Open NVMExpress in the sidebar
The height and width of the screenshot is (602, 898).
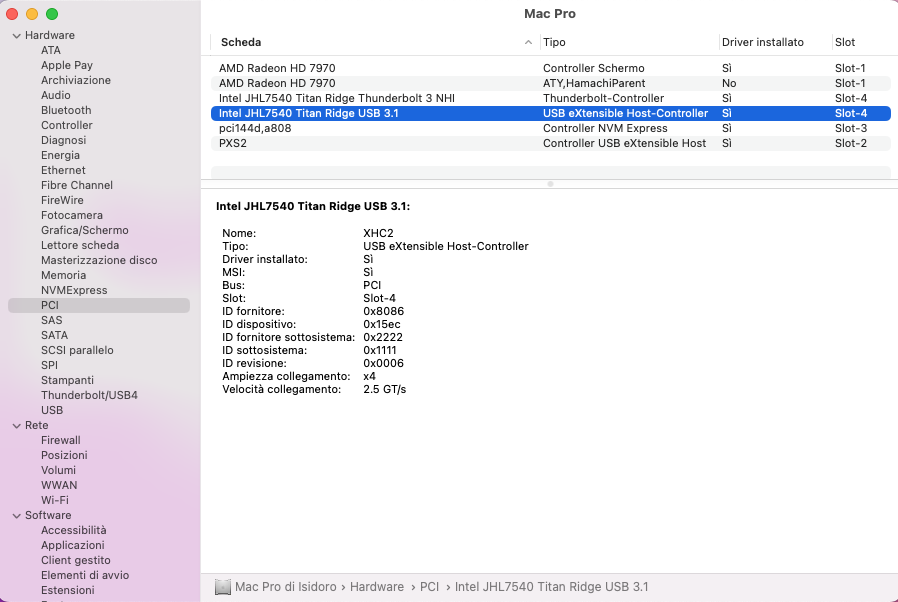click(74, 290)
